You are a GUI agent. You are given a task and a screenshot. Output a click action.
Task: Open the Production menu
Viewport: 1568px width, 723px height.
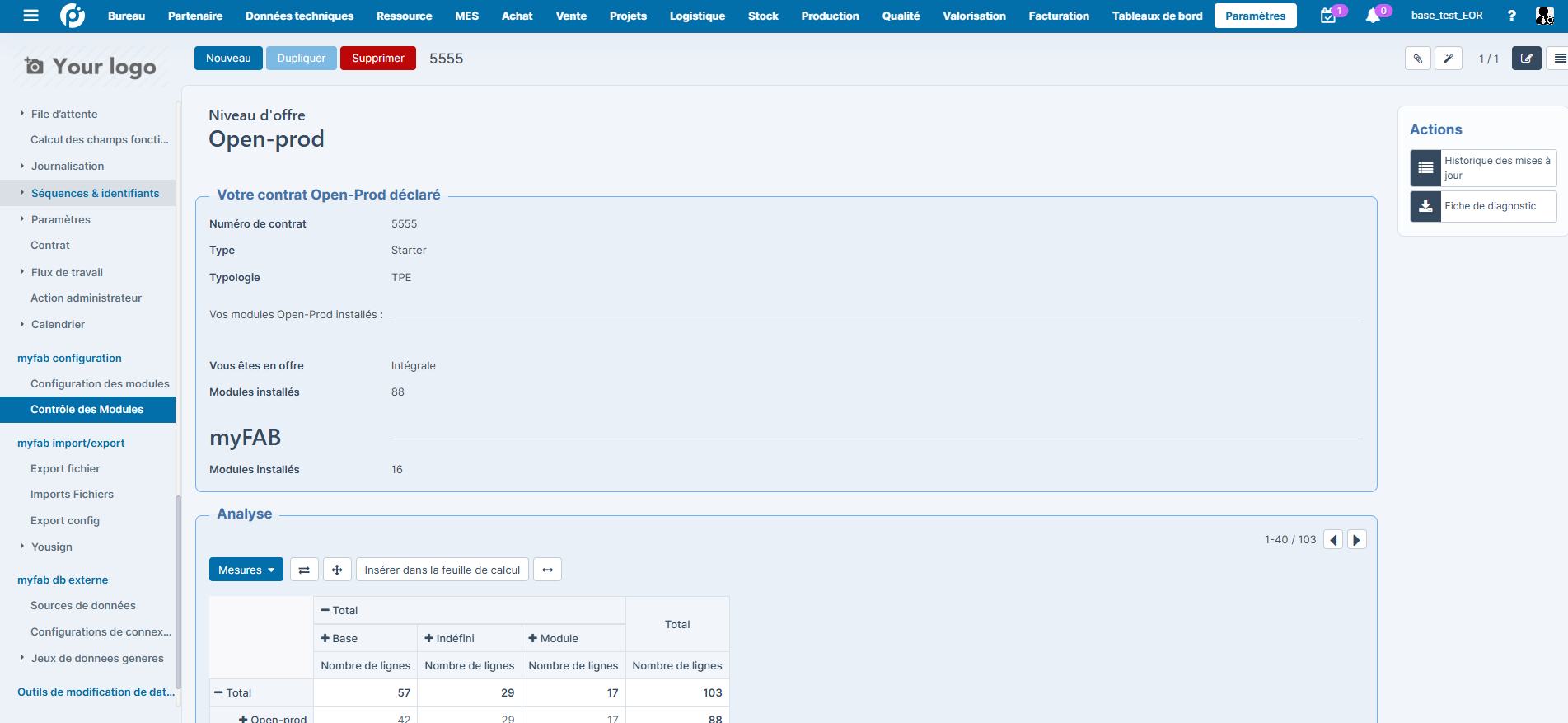pyautogui.click(x=830, y=16)
